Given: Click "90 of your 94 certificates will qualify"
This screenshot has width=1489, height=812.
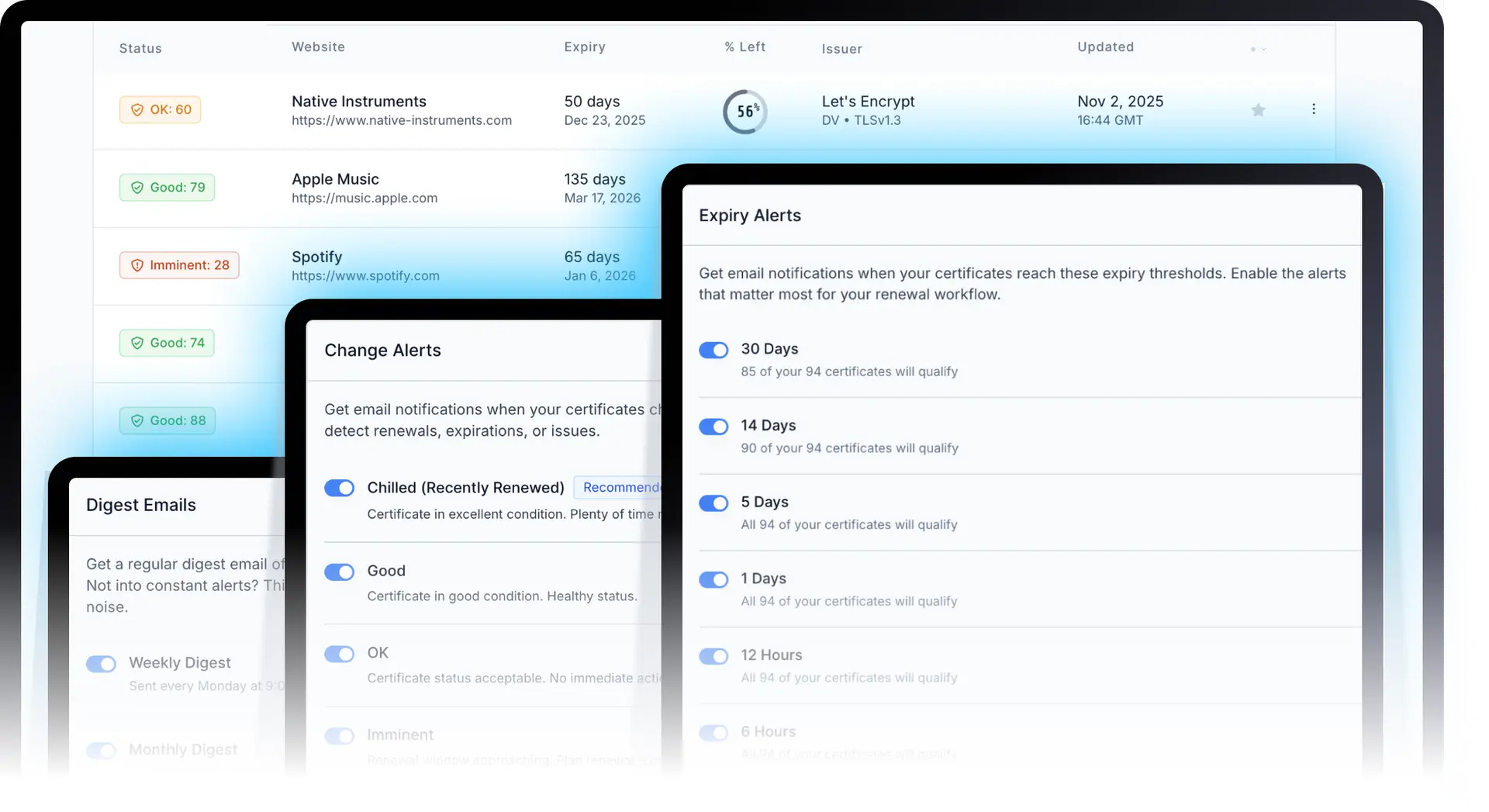Looking at the screenshot, I should 849,448.
